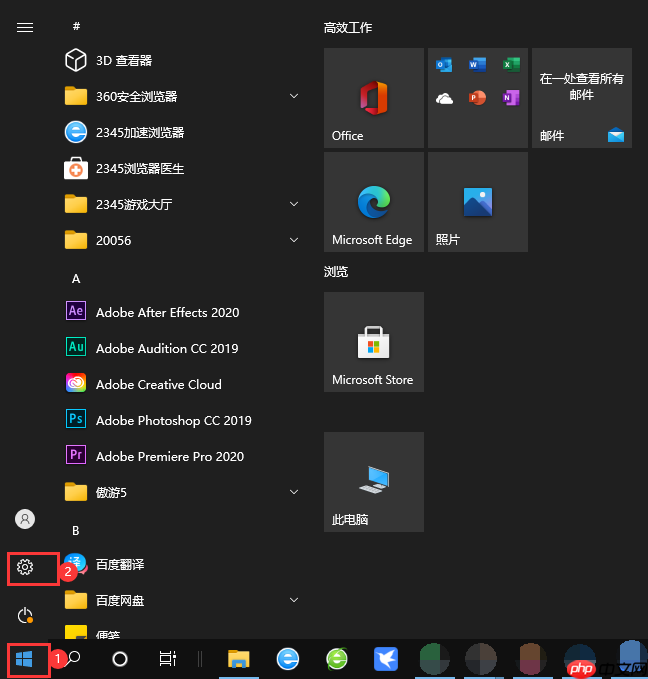648x679 pixels.
Task: Open the 邮件 mail tile
Action: [582, 98]
